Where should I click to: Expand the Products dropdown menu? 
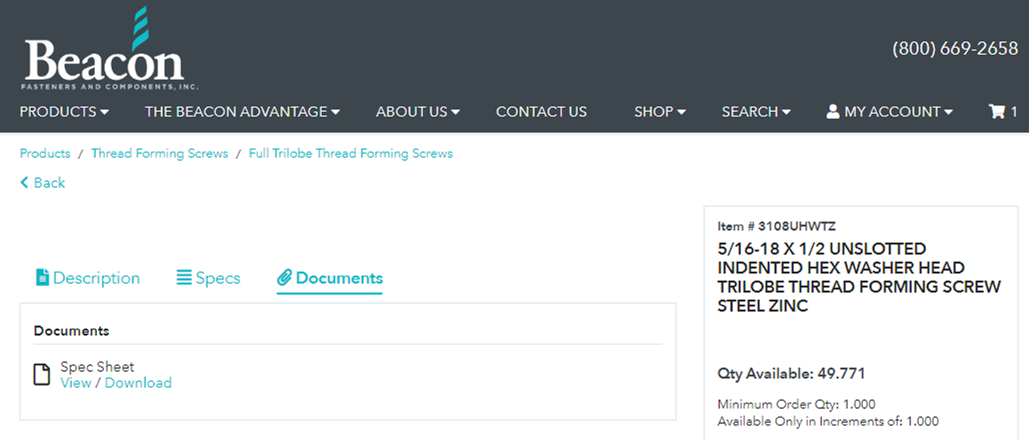(64, 112)
